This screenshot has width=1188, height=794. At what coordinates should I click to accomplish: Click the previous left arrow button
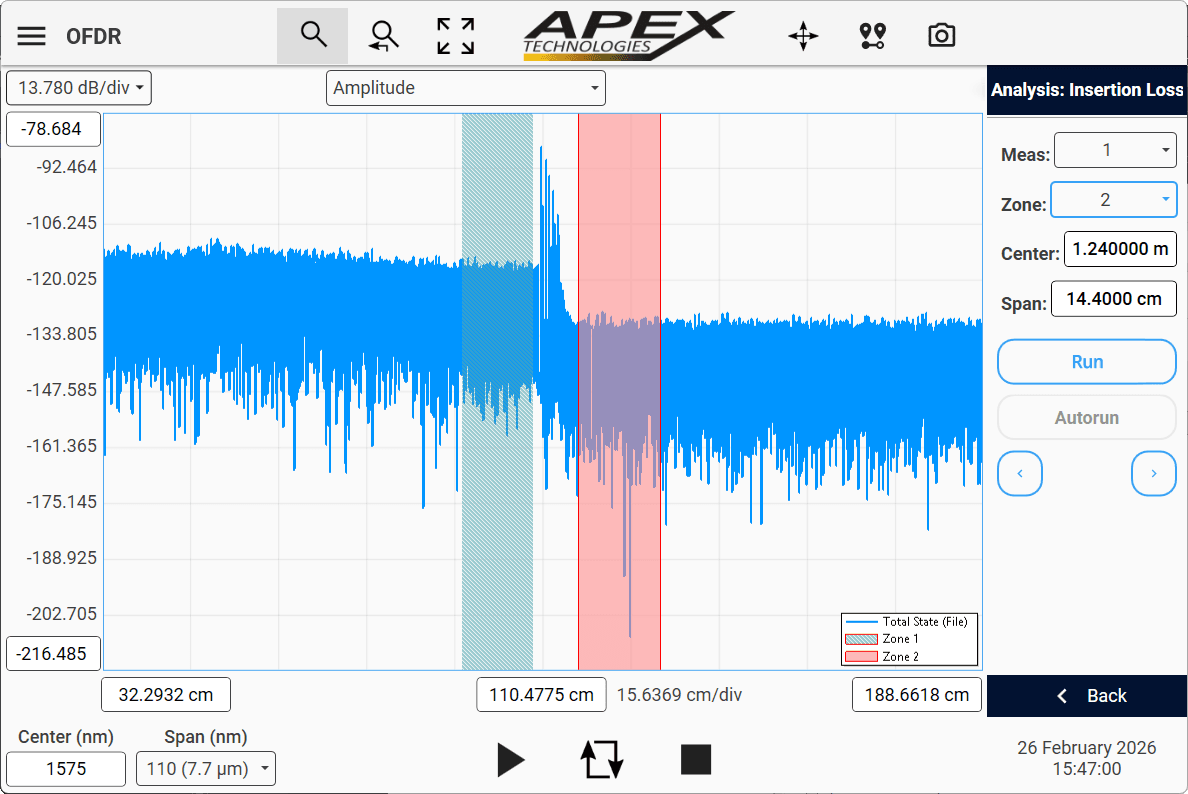[1020, 474]
